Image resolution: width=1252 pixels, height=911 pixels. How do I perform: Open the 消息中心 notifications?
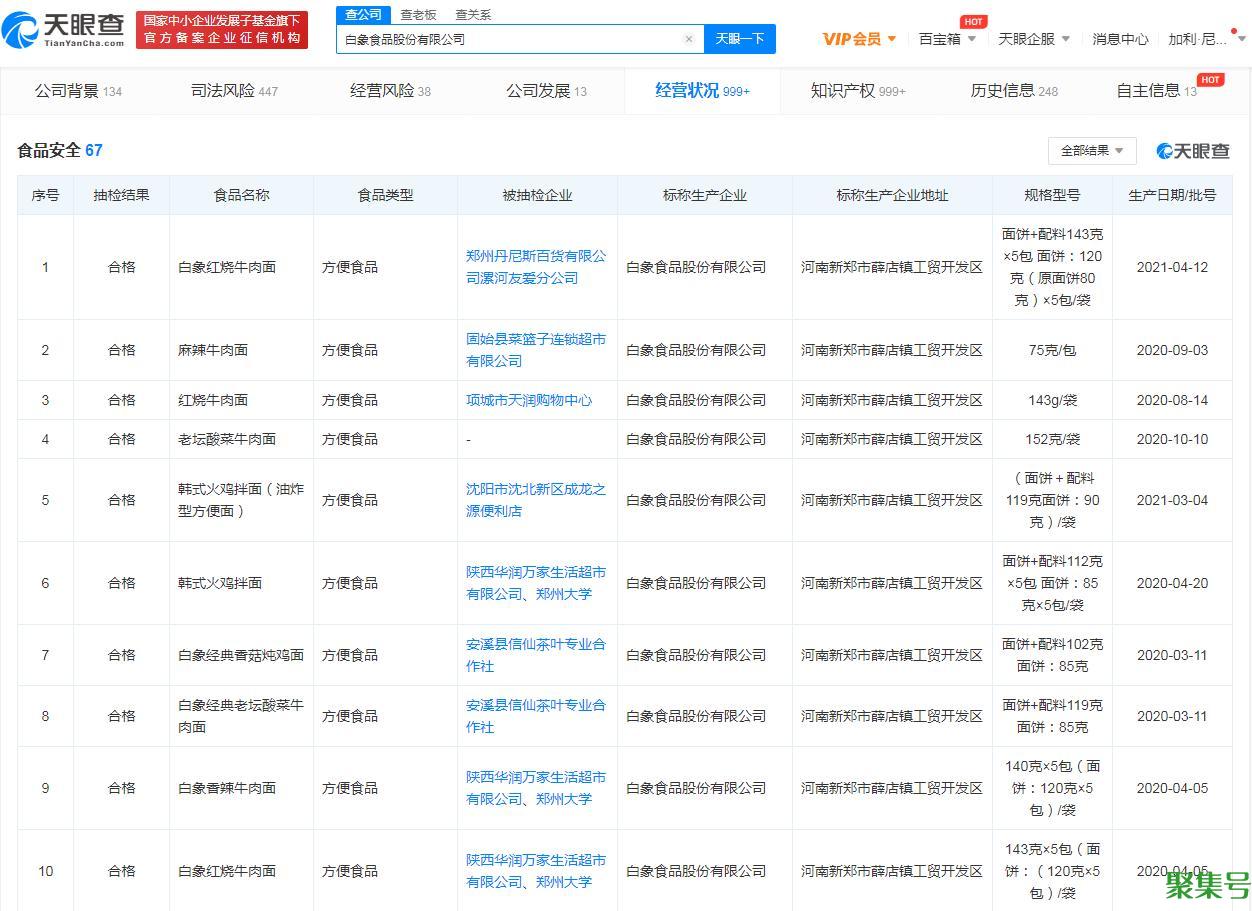pyautogui.click(x=1120, y=39)
